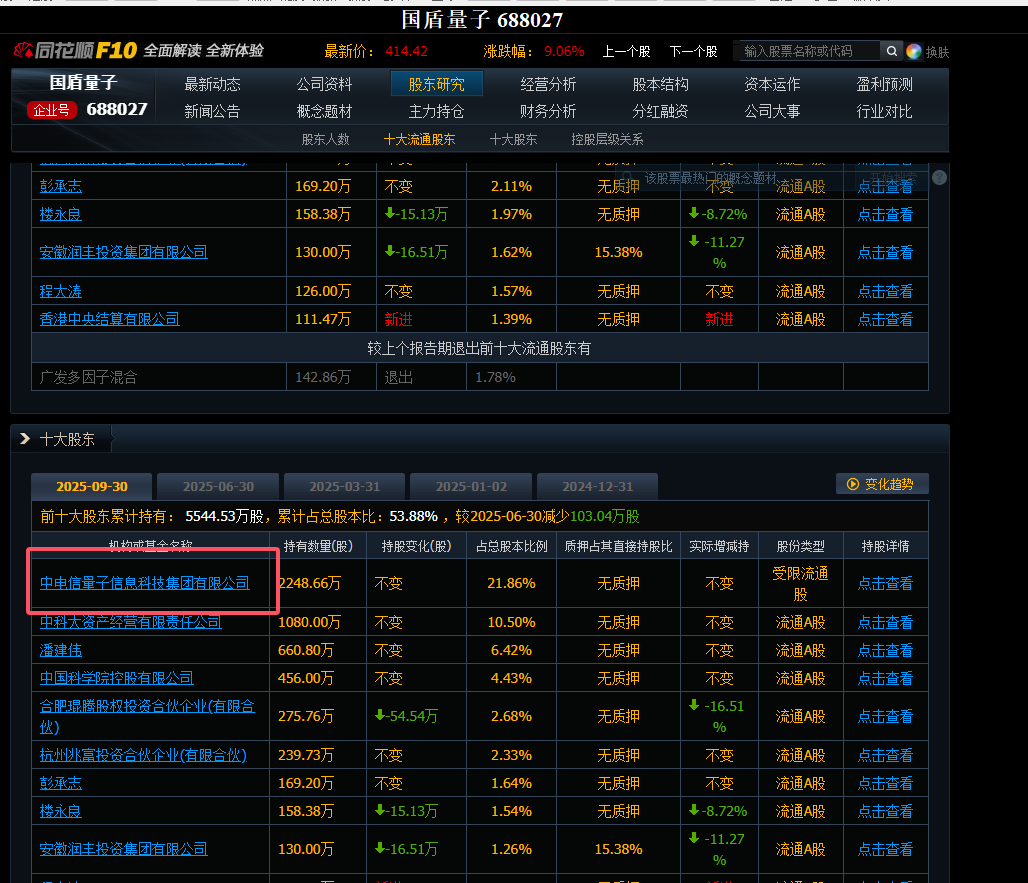Open the 经营分析 menu
This screenshot has height=883, width=1028.
(548, 84)
